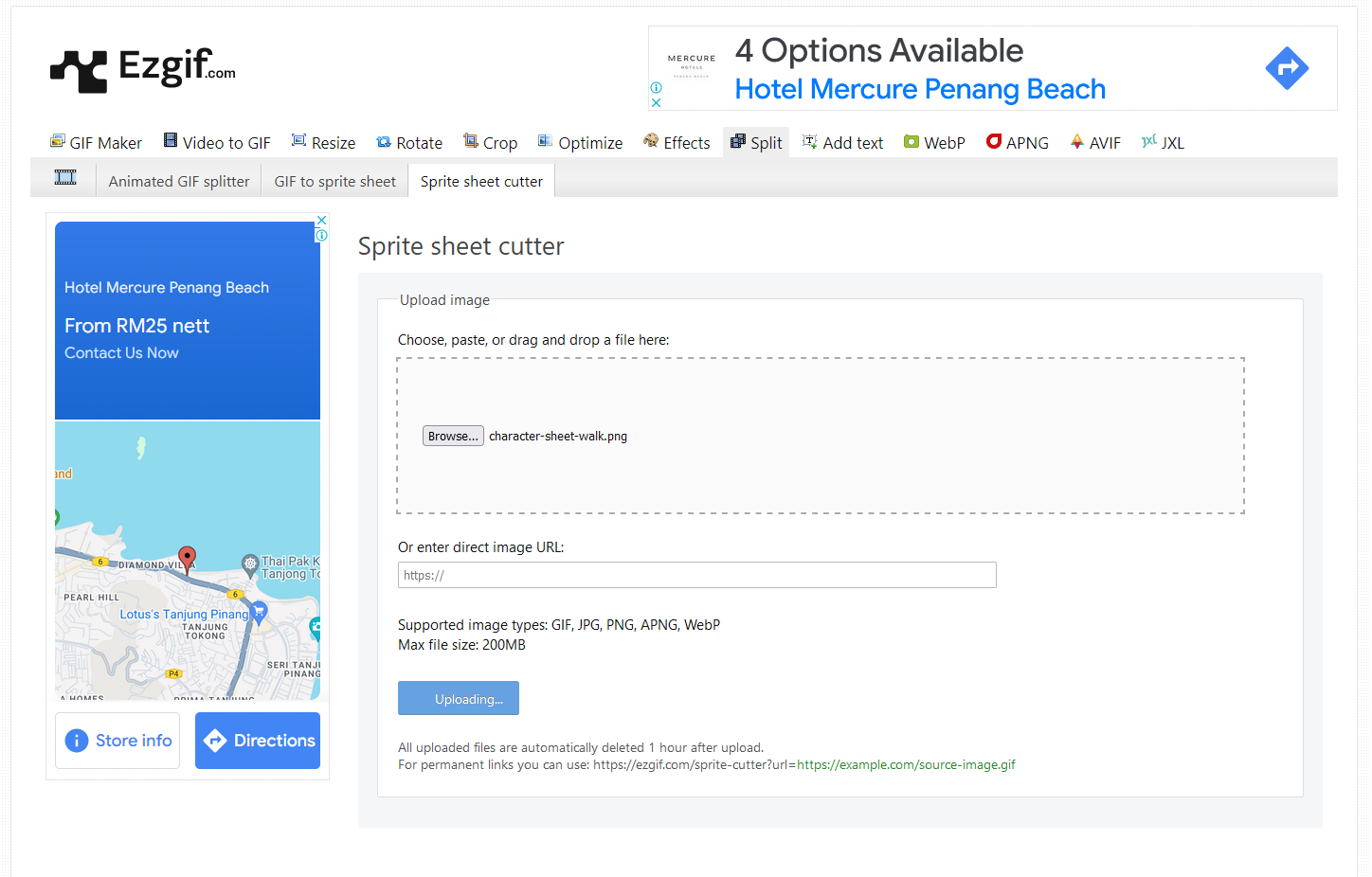The height and width of the screenshot is (877, 1372).
Task: Click the banner ad info icon
Action: (x=656, y=87)
